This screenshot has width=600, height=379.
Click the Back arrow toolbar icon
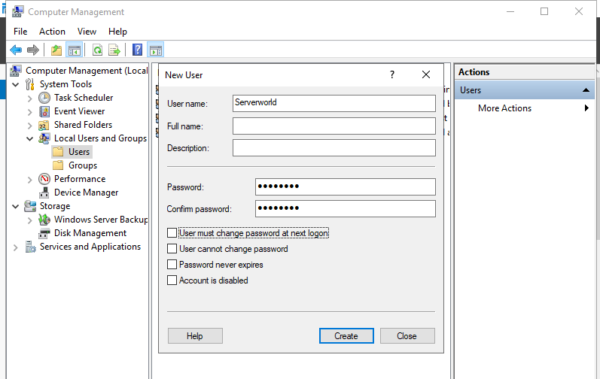(x=16, y=50)
